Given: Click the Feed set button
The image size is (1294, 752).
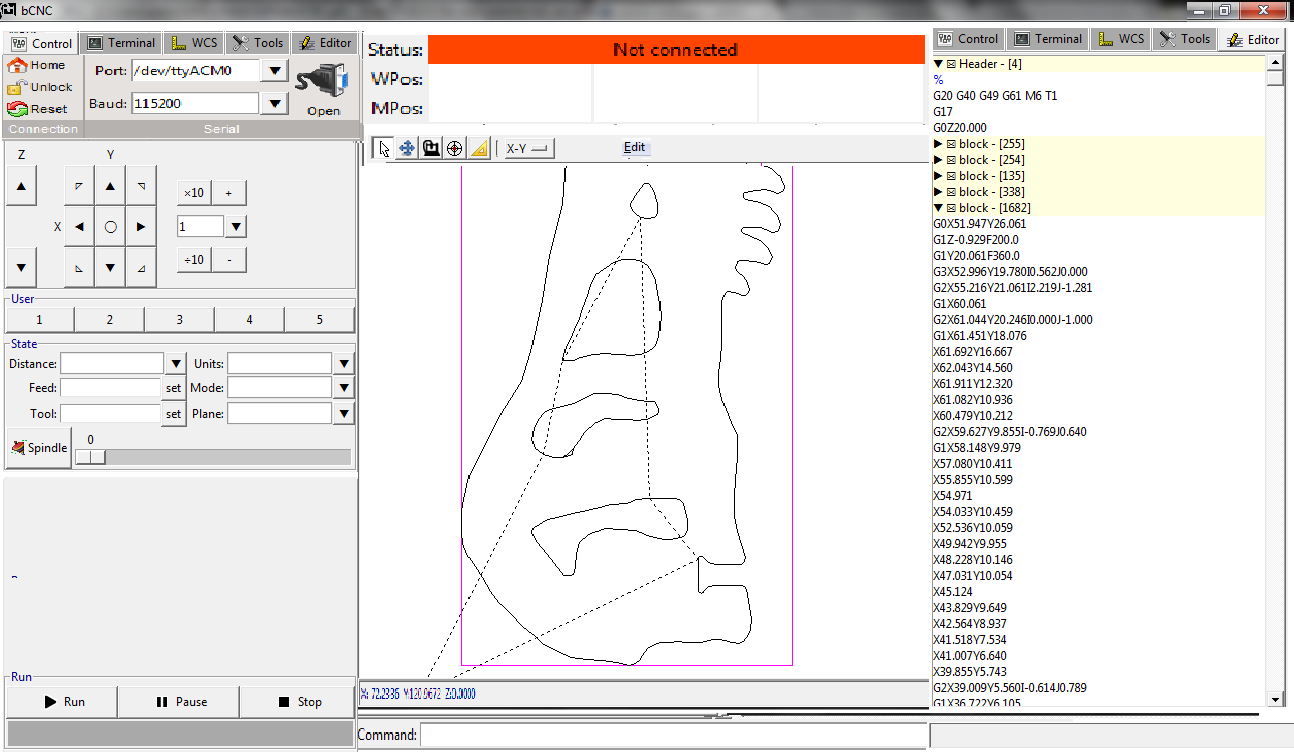Looking at the screenshot, I should pos(174,388).
